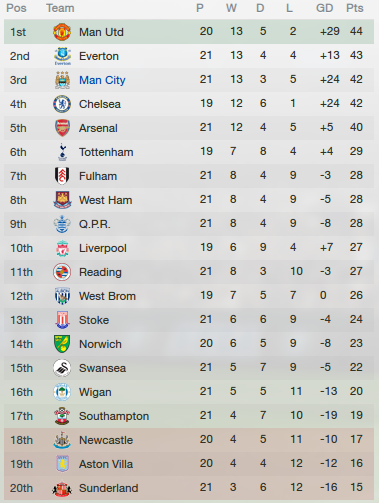This screenshot has width=379, height=503.
Task: Click the Southampton team name
Action: (x=114, y=416)
